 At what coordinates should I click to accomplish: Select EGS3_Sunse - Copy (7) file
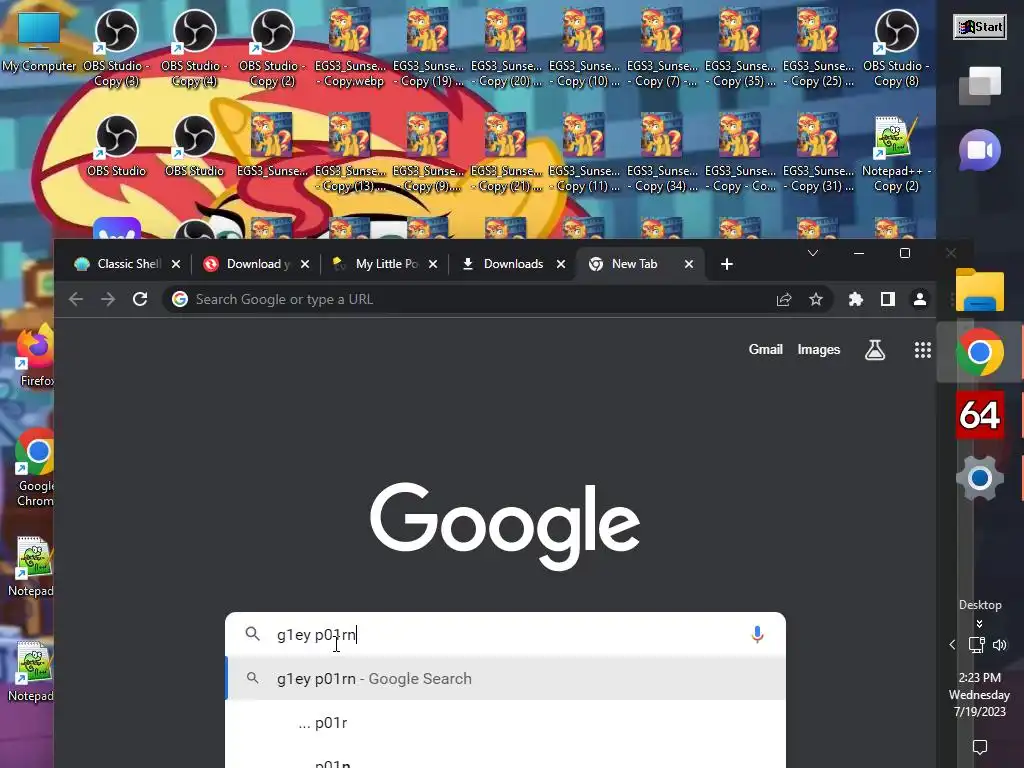pyautogui.click(x=662, y=47)
